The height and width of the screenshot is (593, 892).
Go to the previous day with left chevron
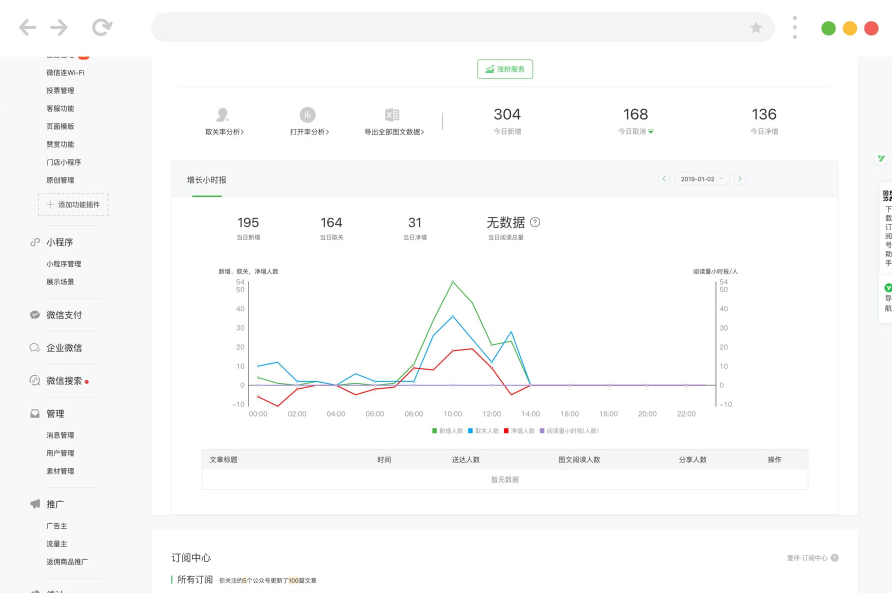point(663,179)
